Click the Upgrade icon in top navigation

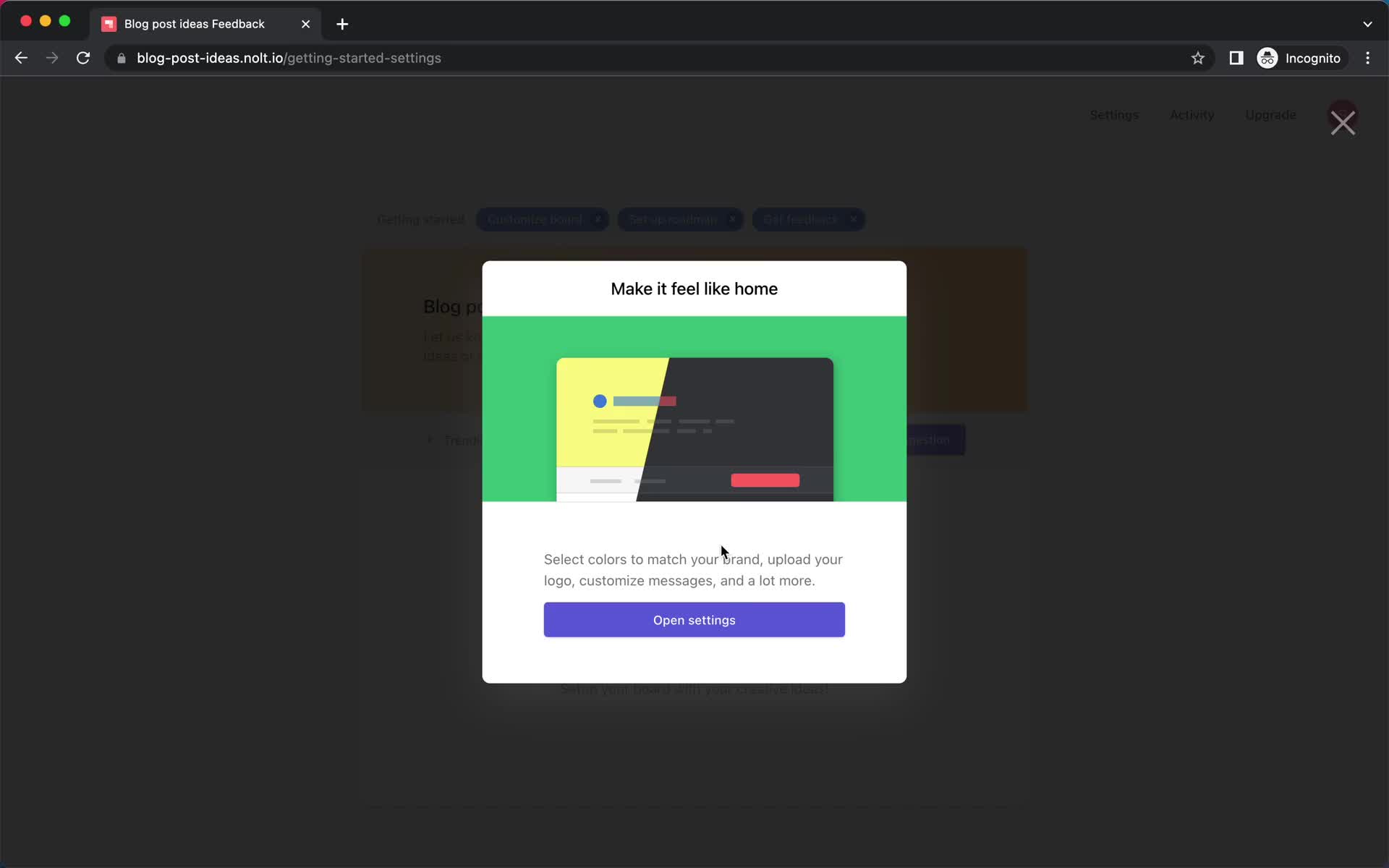point(1271,114)
